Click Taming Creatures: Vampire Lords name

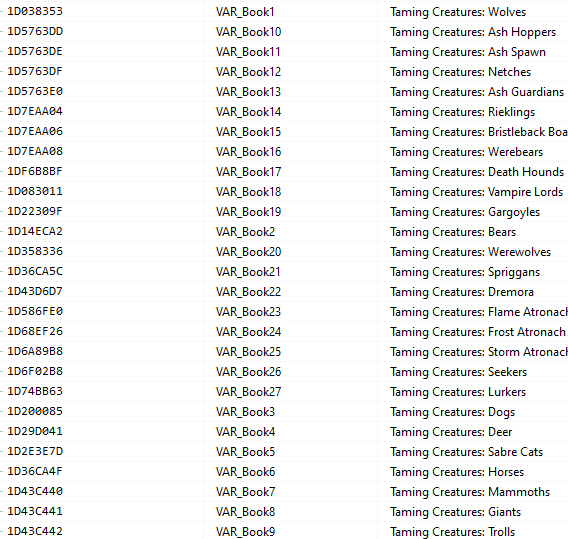pyautogui.click(x=476, y=192)
